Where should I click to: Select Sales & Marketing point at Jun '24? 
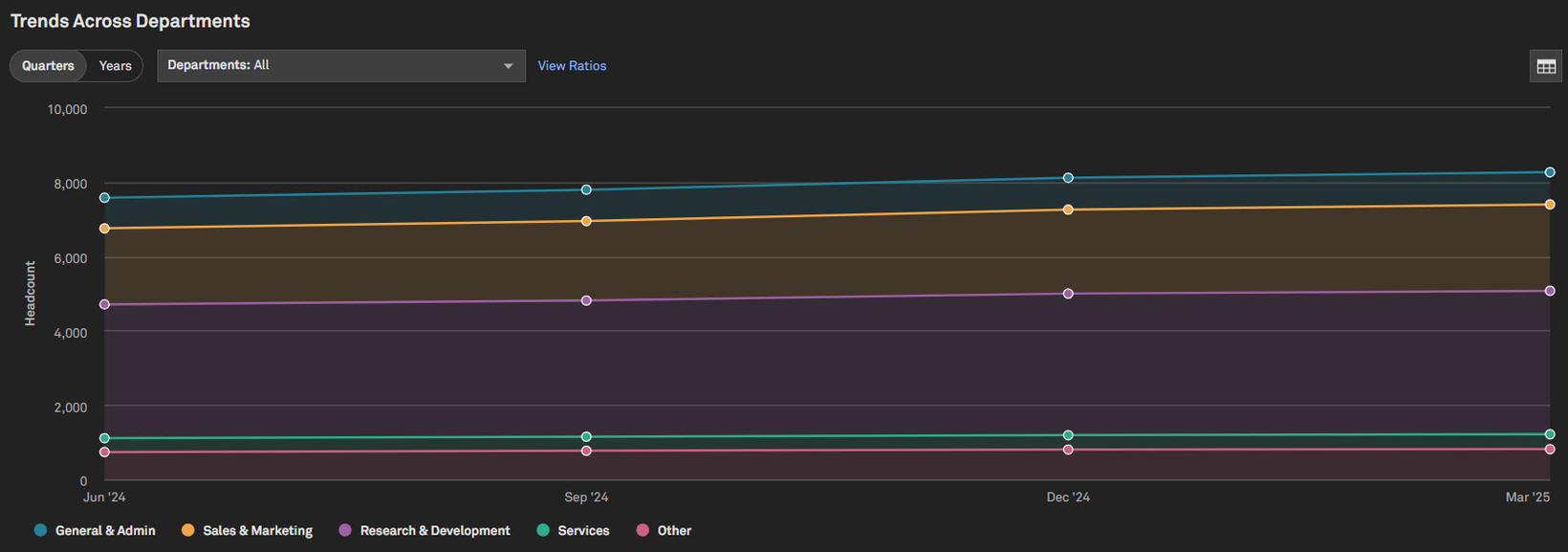pos(104,229)
